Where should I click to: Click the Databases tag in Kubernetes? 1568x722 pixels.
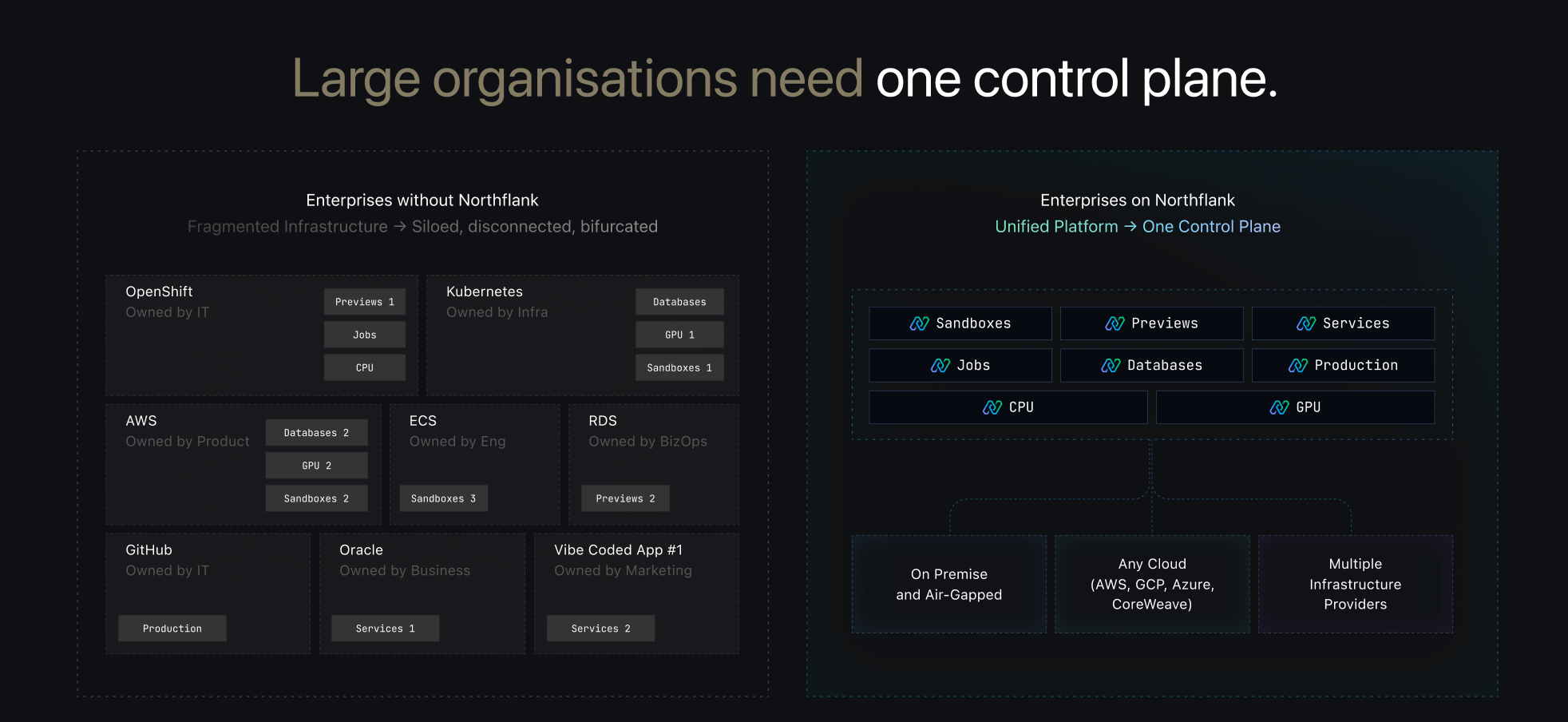pos(679,302)
